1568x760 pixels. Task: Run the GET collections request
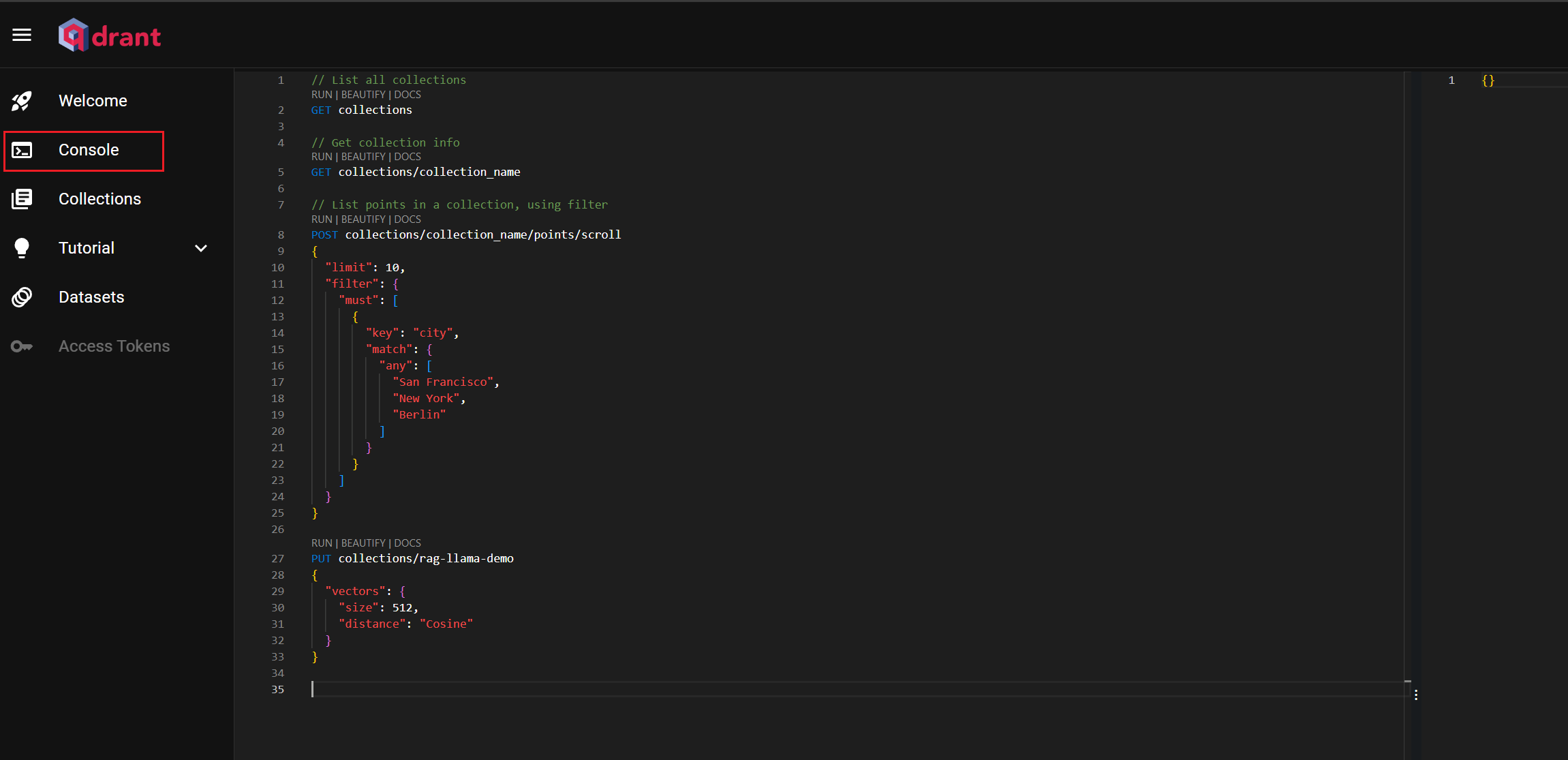(322, 95)
